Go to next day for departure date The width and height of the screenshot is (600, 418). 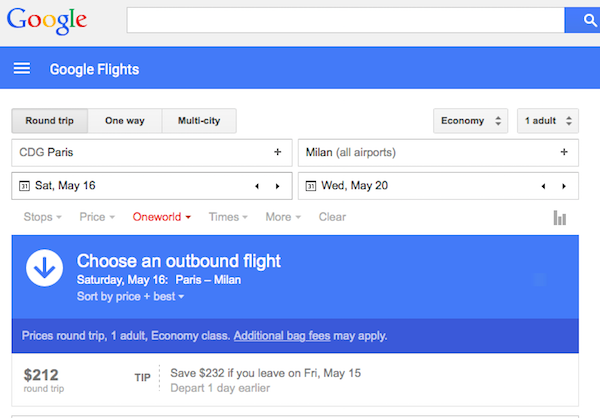pos(276,186)
